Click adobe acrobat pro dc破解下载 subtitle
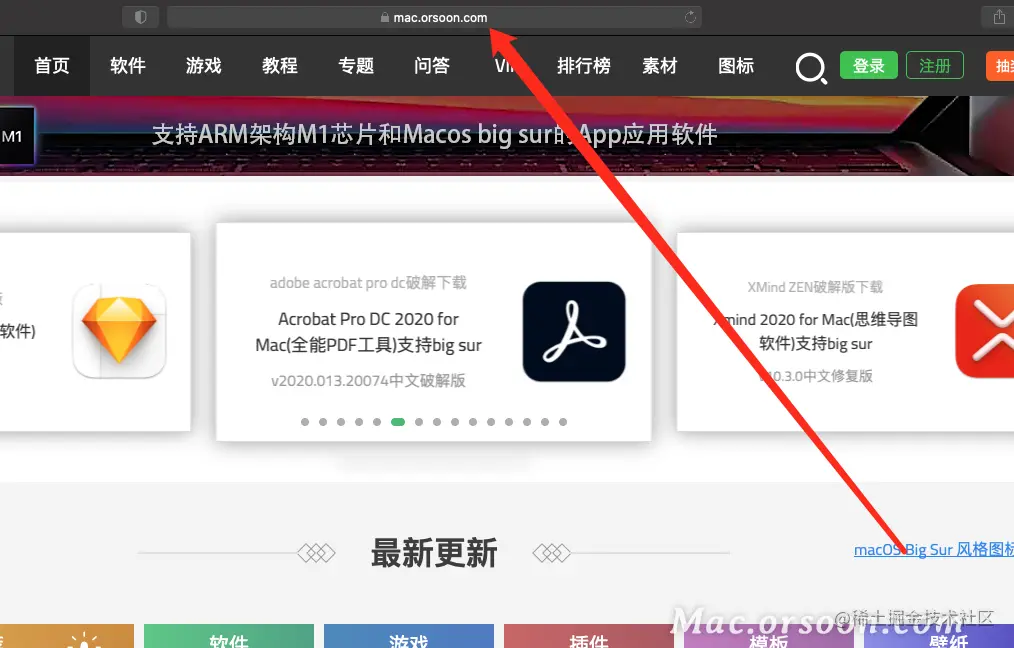1014x648 pixels. [368, 283]
